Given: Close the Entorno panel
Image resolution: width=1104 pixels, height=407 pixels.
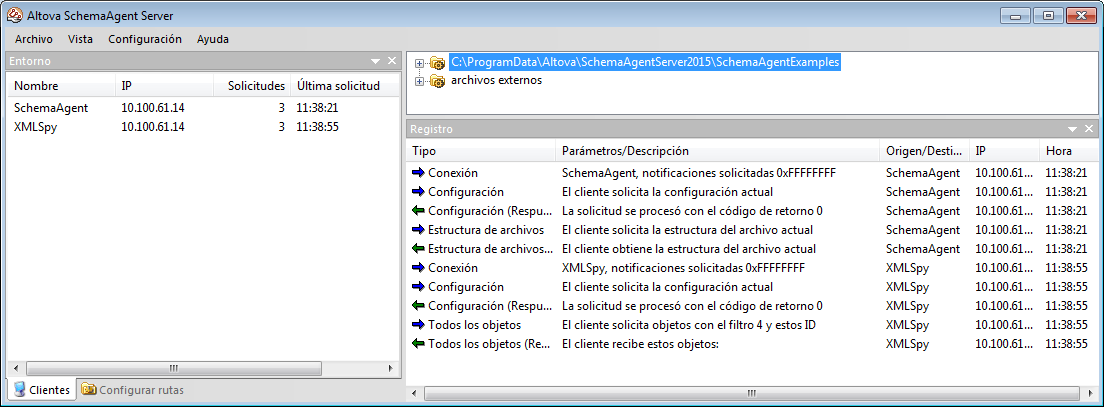Looking at the screenshot, I should (x=392, y=61).
